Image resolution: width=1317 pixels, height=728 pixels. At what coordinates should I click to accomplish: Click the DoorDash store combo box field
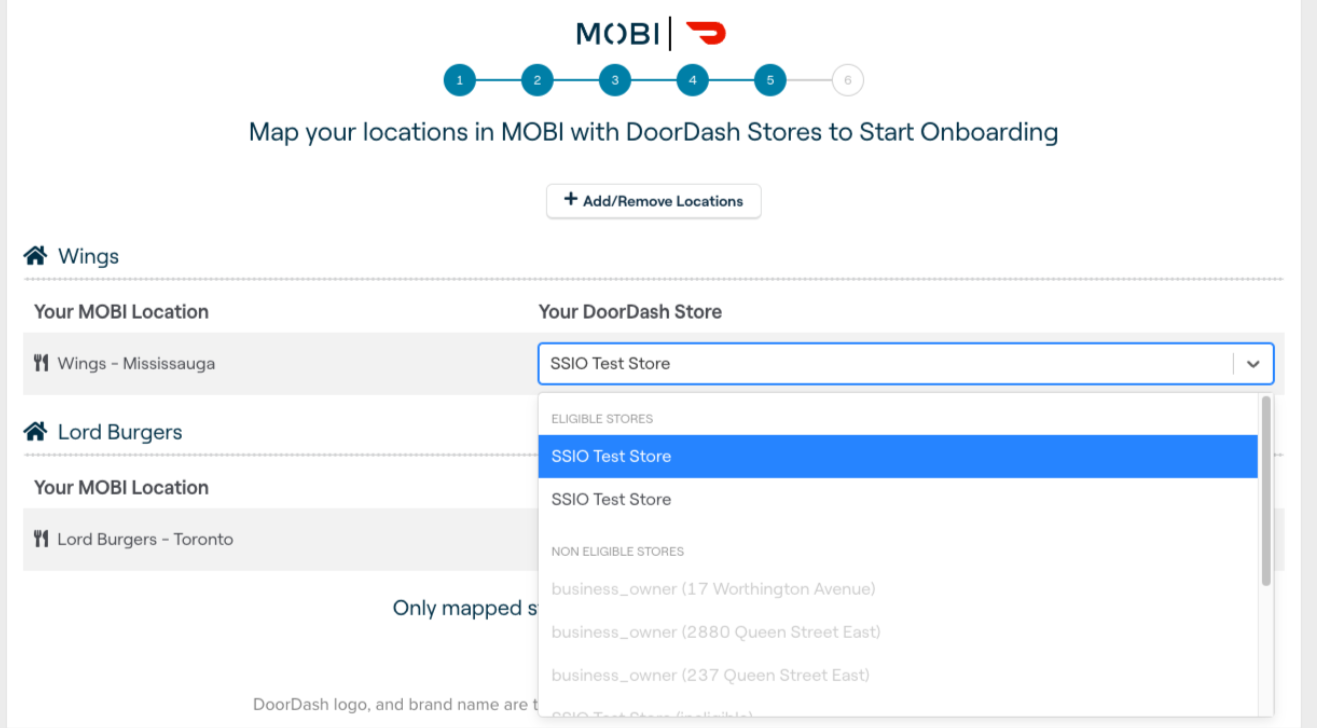coord(885,364)
